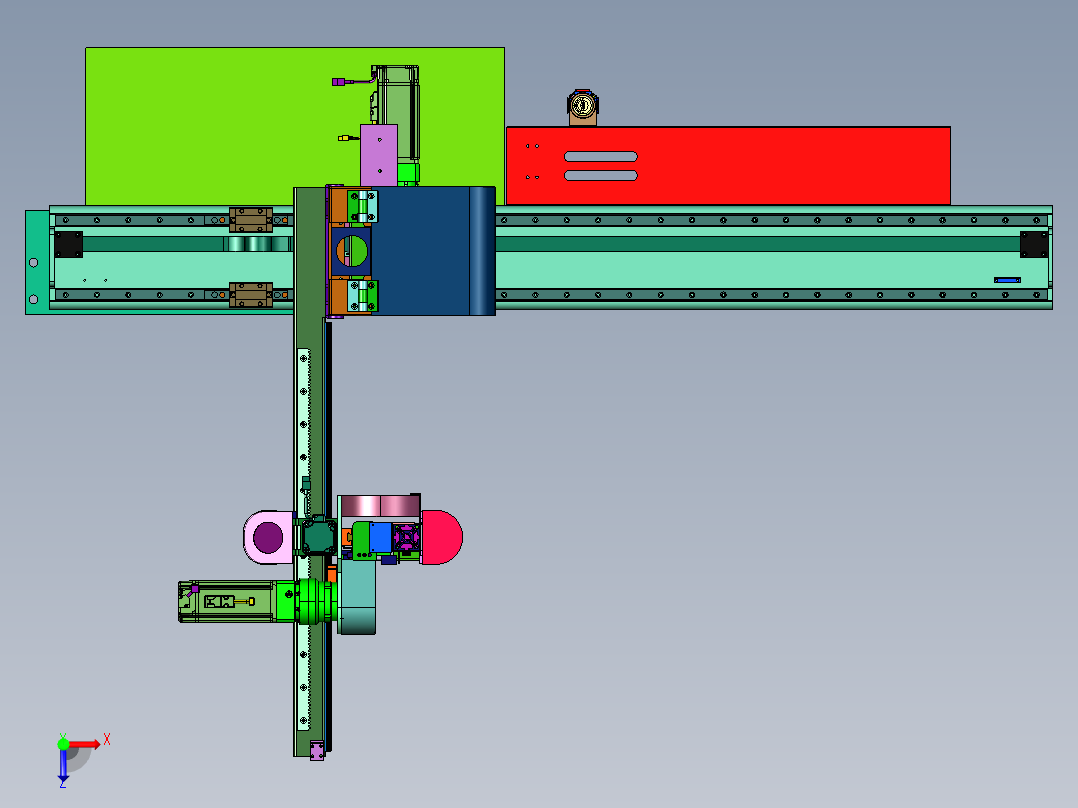The height and width of the screenshot is (808, 1078).
Task: Click the red X axis arrow of the triad
Action: click(85, 744)
